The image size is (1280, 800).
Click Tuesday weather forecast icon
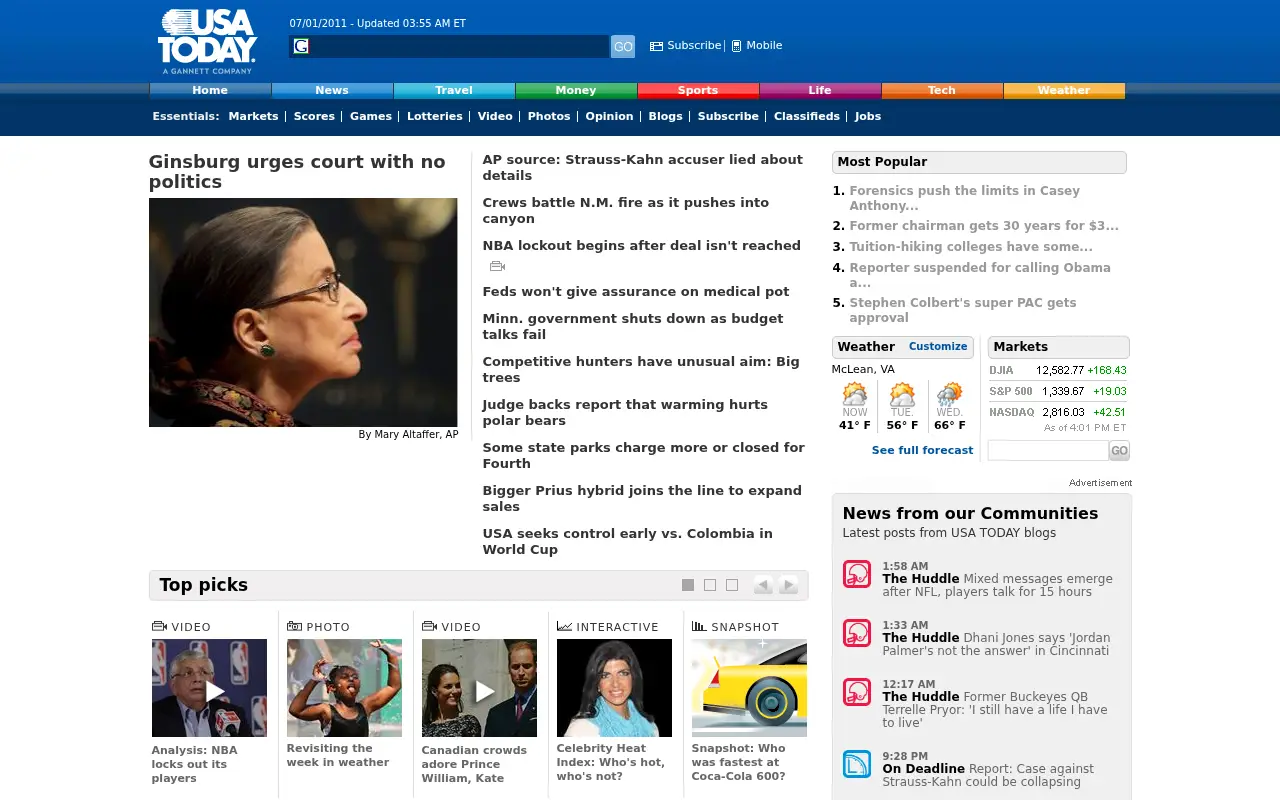902,394
